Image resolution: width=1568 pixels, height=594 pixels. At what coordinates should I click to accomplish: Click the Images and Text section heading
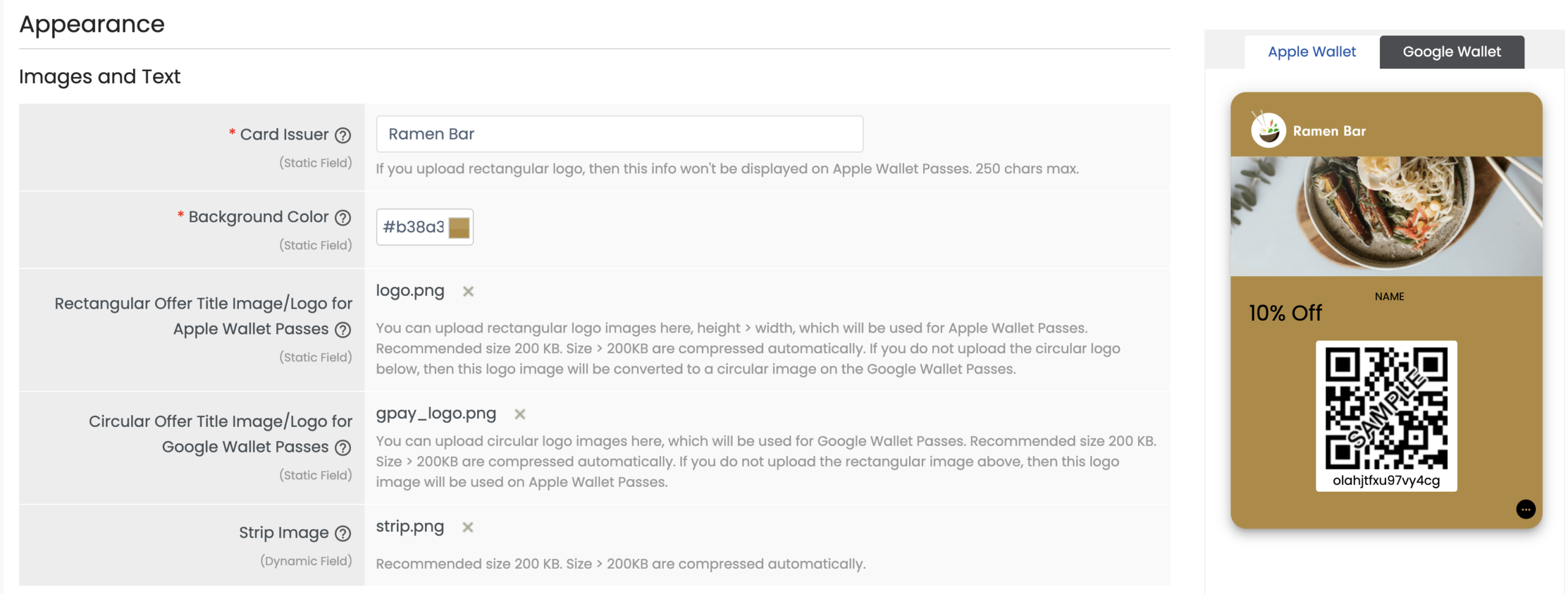coord(99,77)
